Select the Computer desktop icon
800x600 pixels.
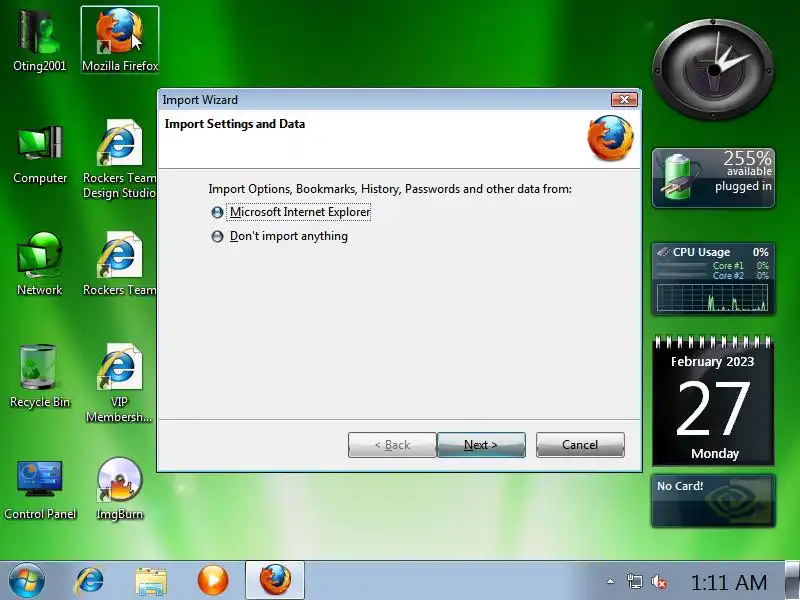point(40,155)
